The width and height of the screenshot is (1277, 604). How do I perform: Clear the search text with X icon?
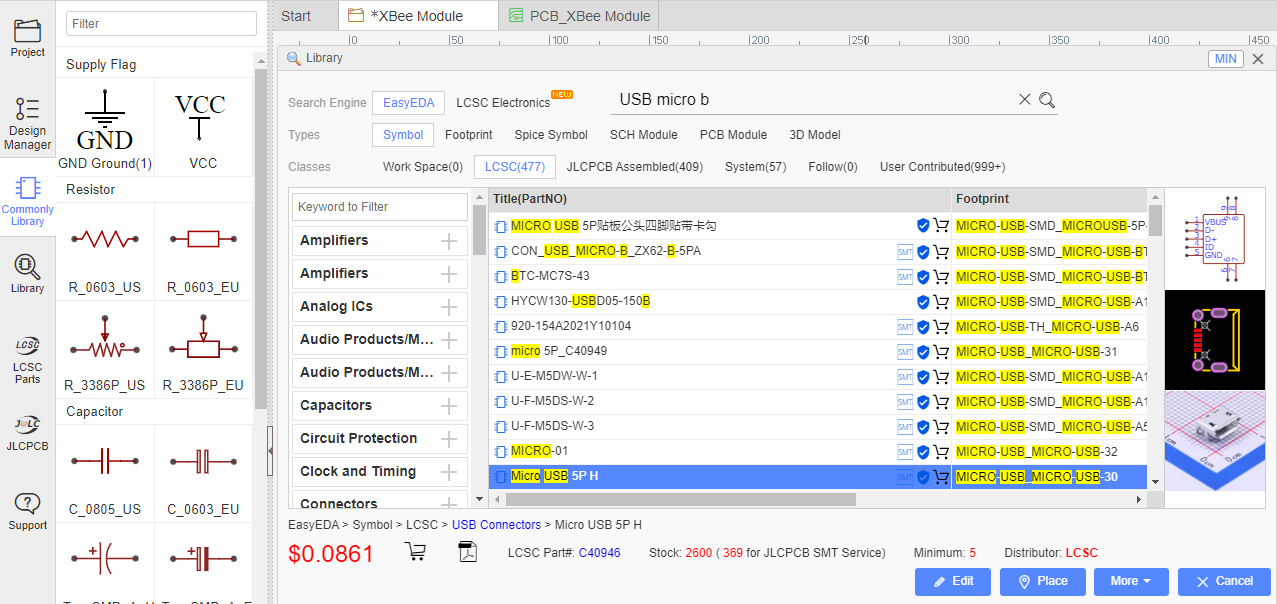pos(1024,100)
